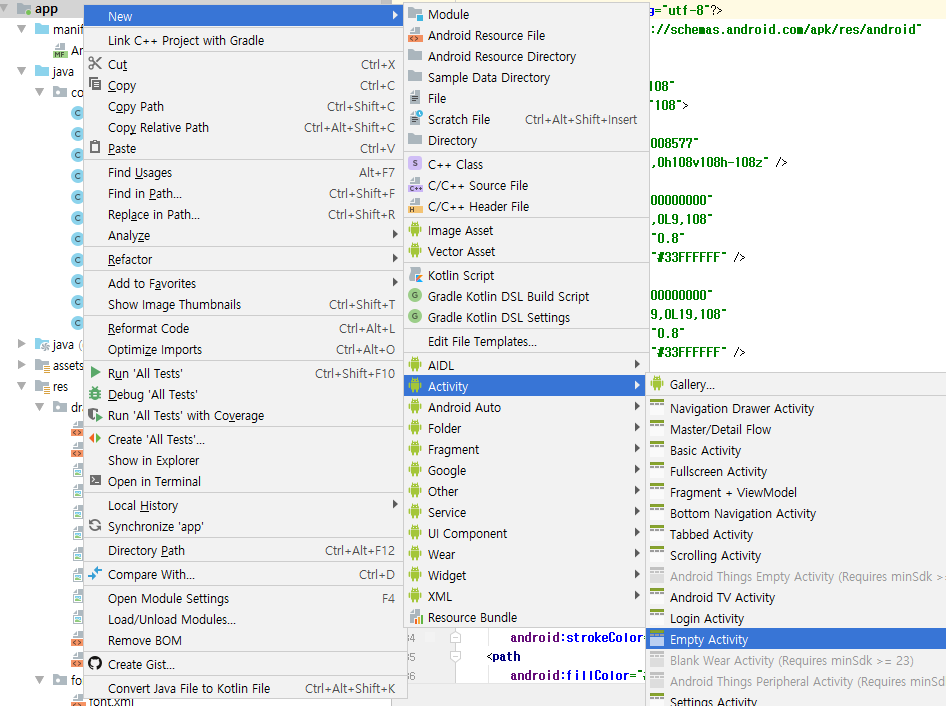
Task: Choose Tabbed Activity template
Action: click(x=796, y=535)
